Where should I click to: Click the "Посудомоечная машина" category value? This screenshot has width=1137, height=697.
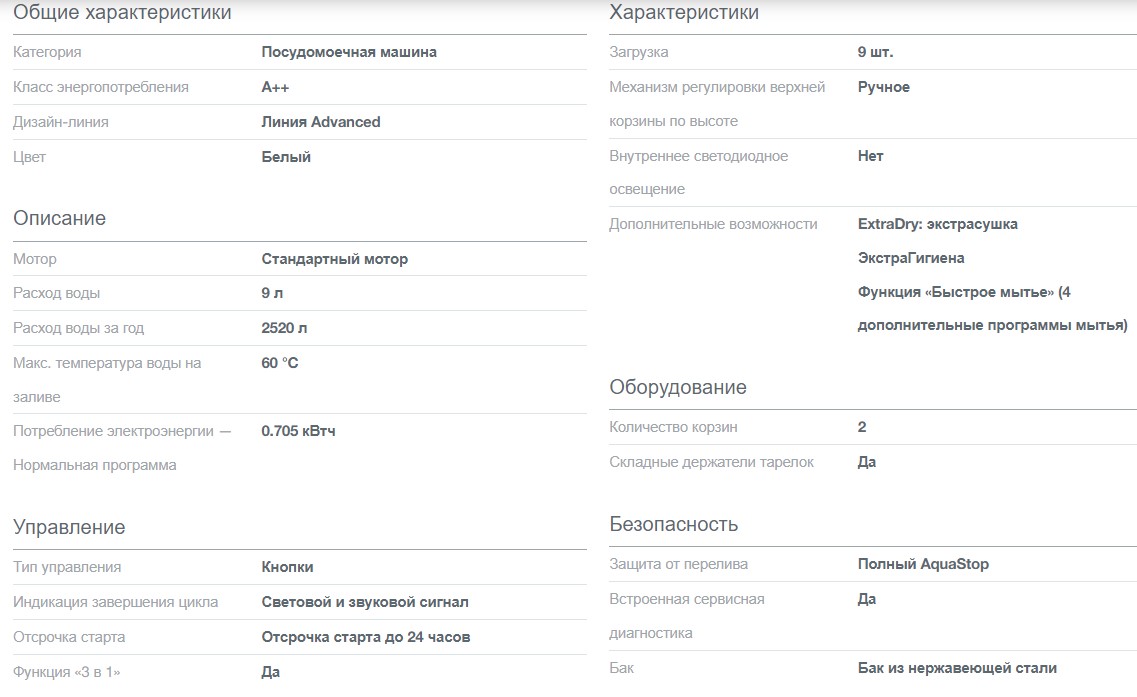349,52
